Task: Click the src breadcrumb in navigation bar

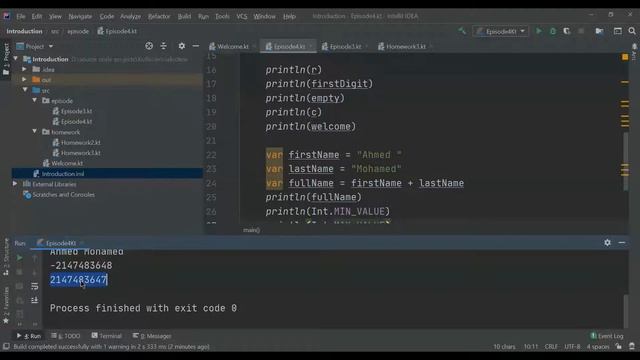Action: coord(55,31)
